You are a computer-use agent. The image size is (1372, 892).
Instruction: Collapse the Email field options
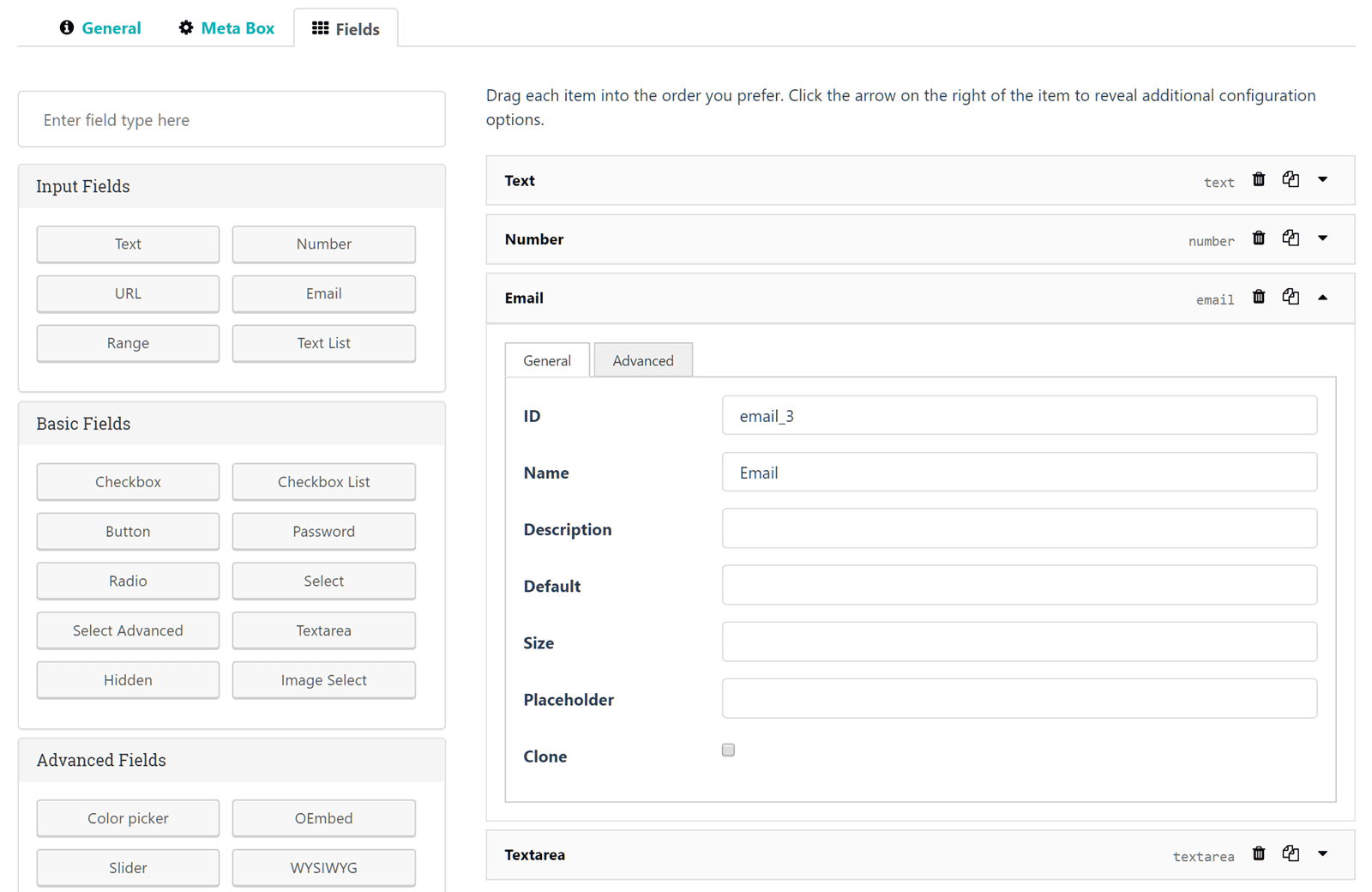pyautogui.click(x=1322, y=298)
